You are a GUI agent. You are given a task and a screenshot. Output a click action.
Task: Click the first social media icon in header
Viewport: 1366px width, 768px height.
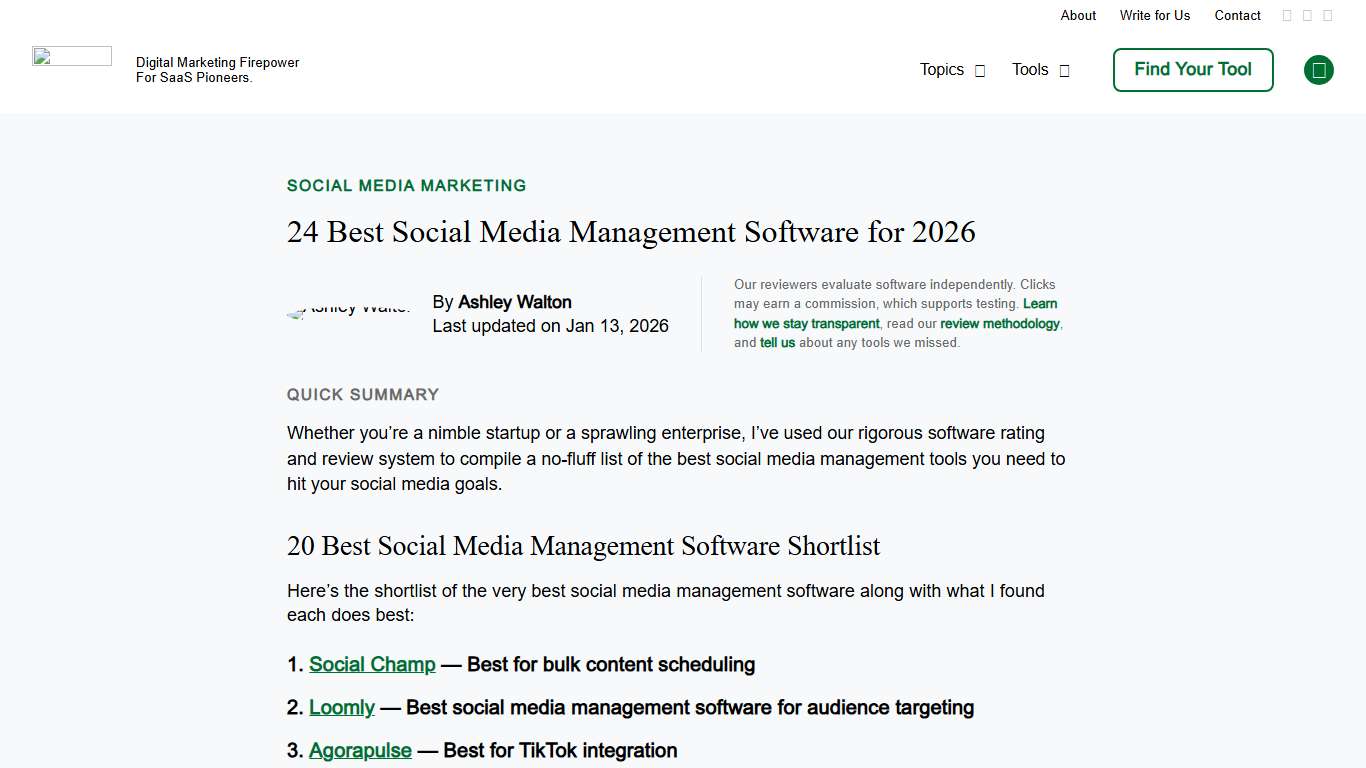(1287, 15)
